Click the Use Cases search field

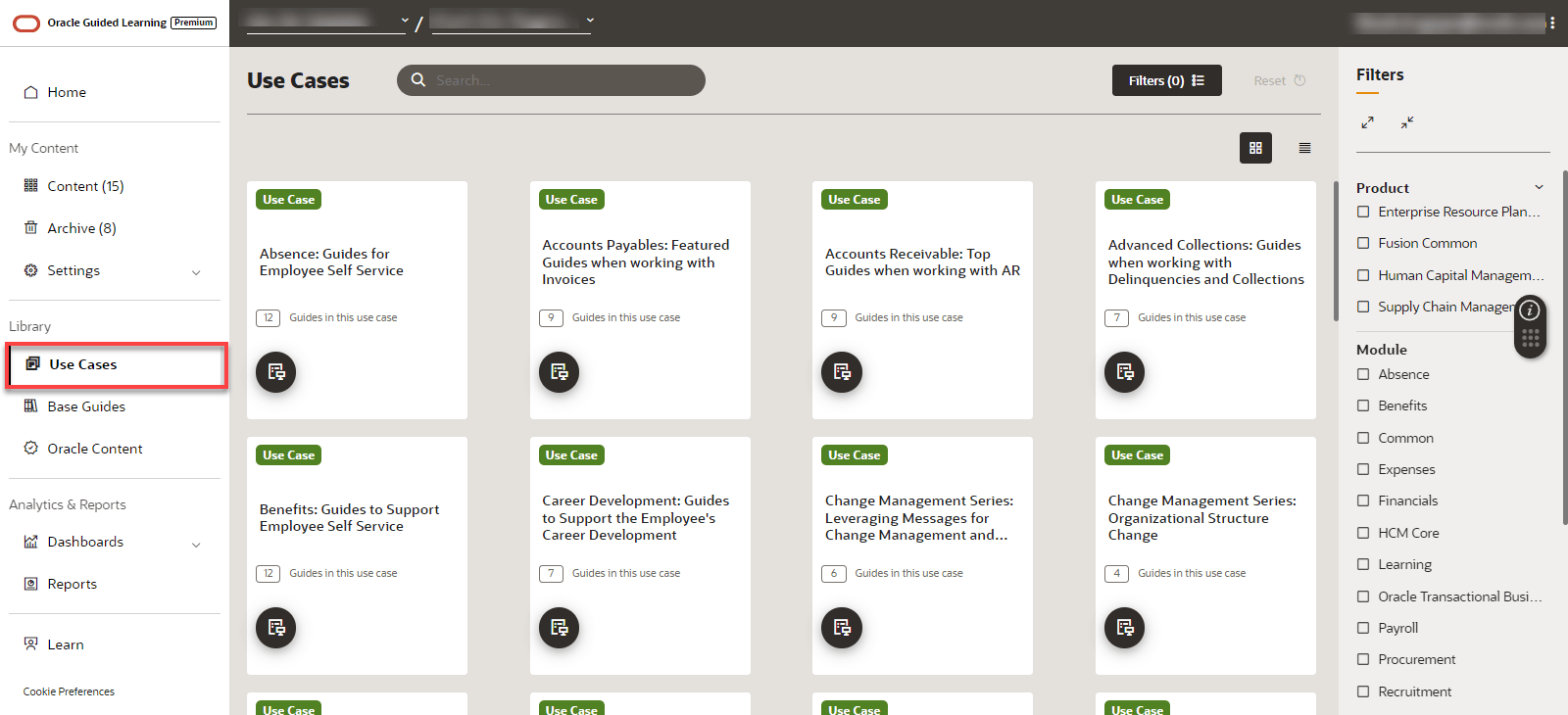551,80
